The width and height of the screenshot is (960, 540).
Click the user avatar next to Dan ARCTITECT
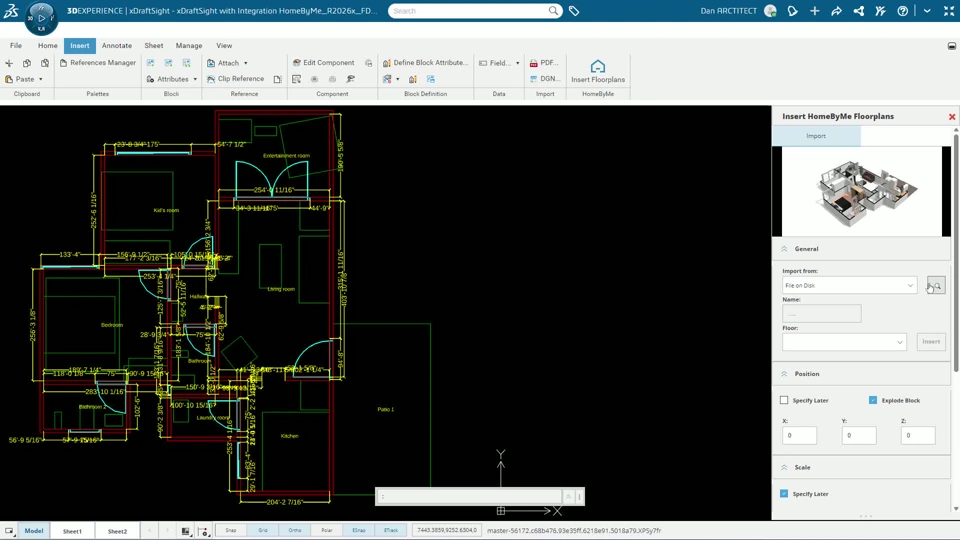[770, 11]
